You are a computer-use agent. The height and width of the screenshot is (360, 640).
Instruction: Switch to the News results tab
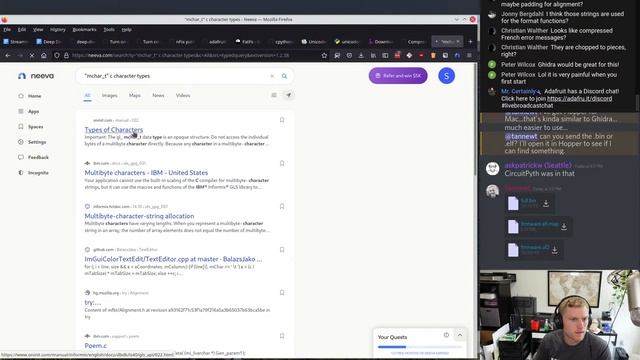158,95
